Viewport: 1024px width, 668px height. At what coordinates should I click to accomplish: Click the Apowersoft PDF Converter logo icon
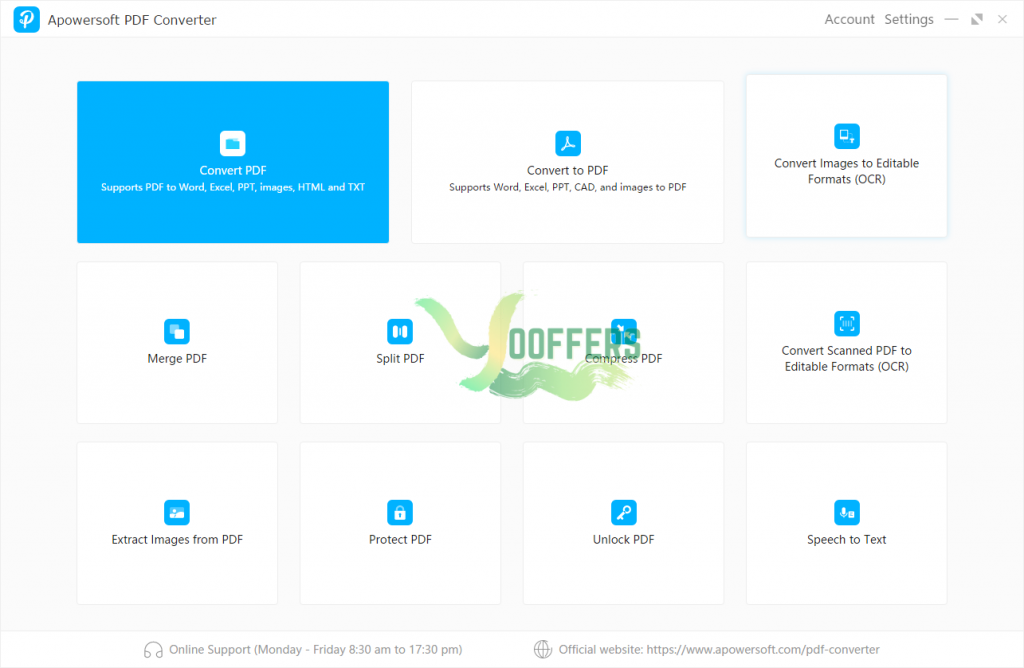tap(26, 20)
